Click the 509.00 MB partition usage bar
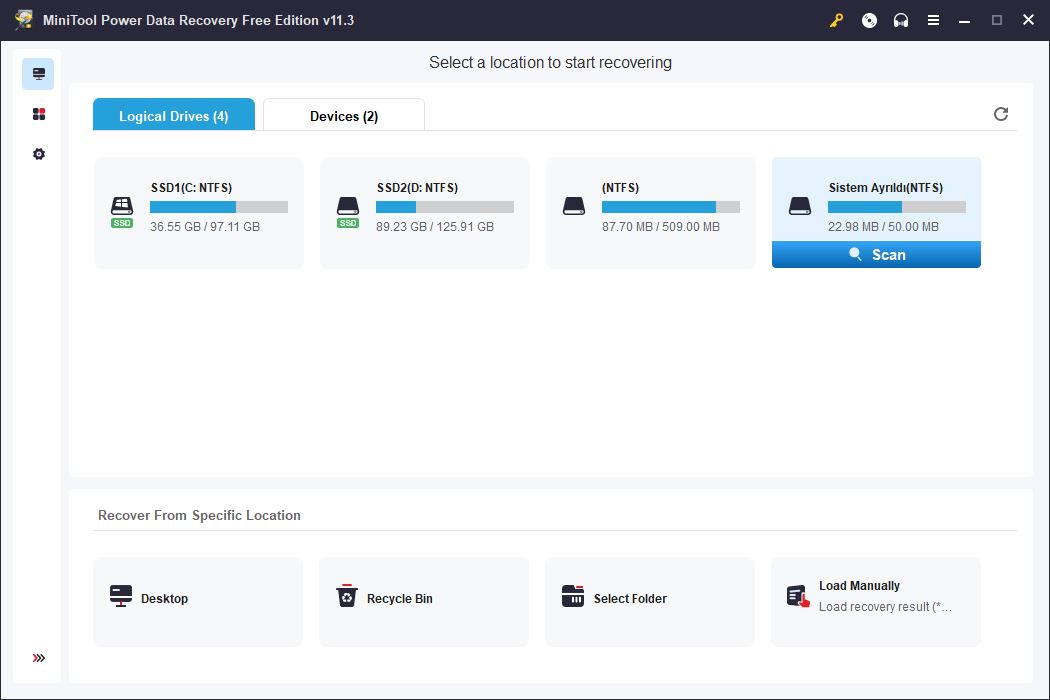The image size is (1050, 700). pos(671,207)
